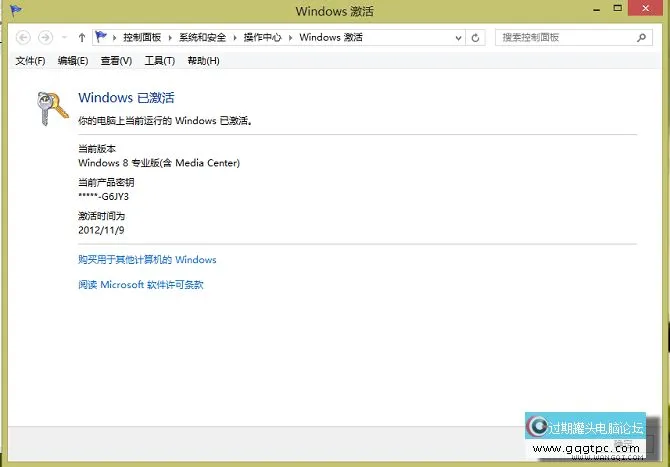This screenshot has width=670, height=467.
Task: Select product key text *****-G6JY3
Action: pos(103,197)
